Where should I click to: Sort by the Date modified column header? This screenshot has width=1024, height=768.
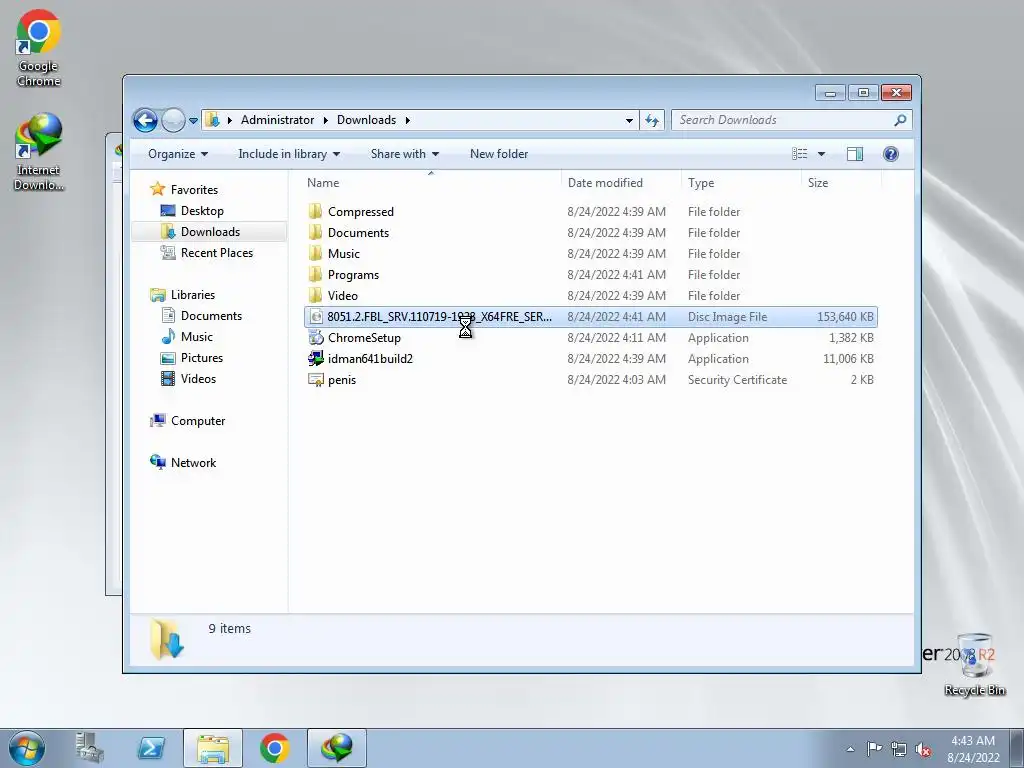(605, 183)
